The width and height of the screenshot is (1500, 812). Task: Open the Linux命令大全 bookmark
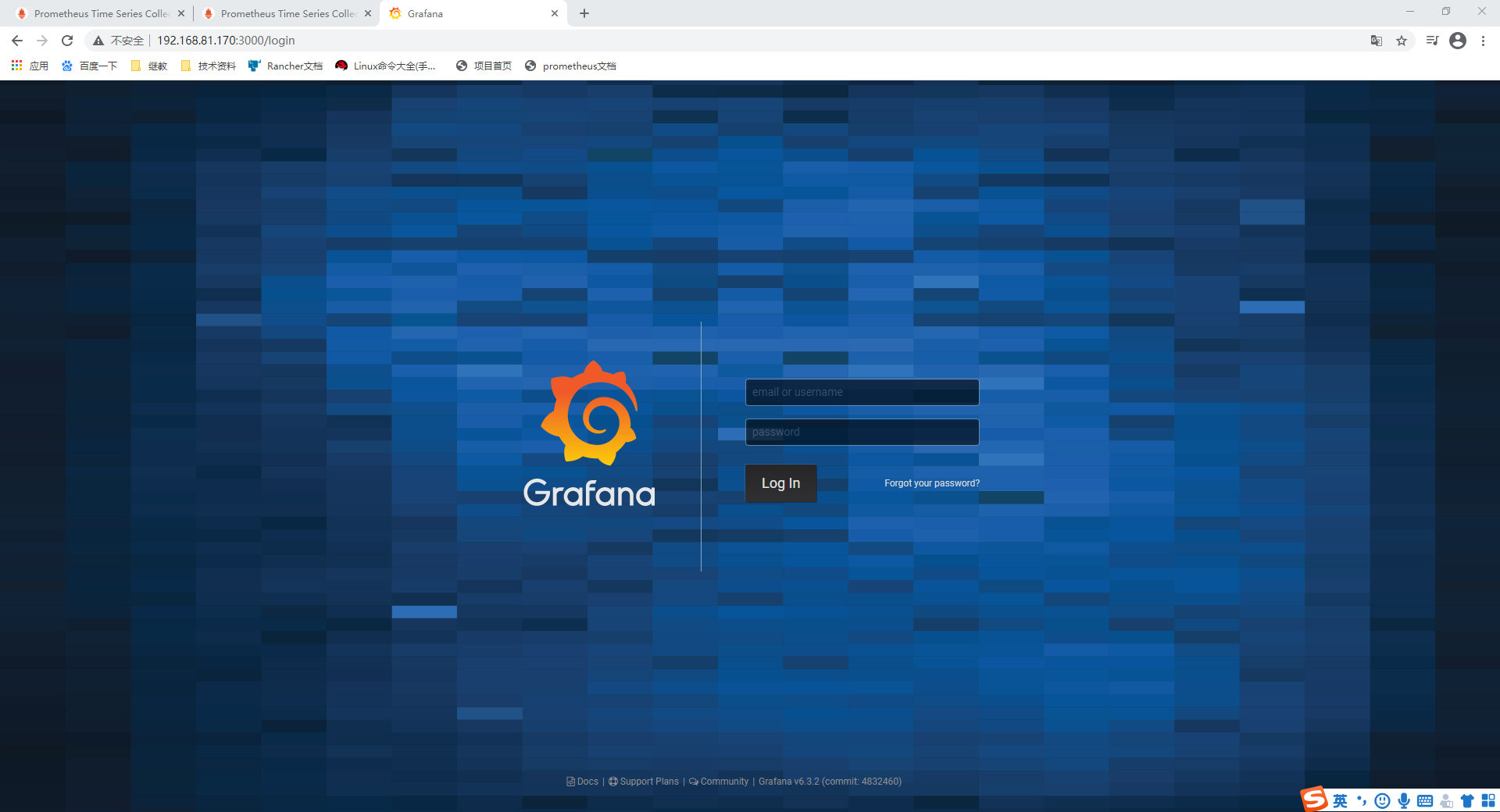(x=385, y=66)
